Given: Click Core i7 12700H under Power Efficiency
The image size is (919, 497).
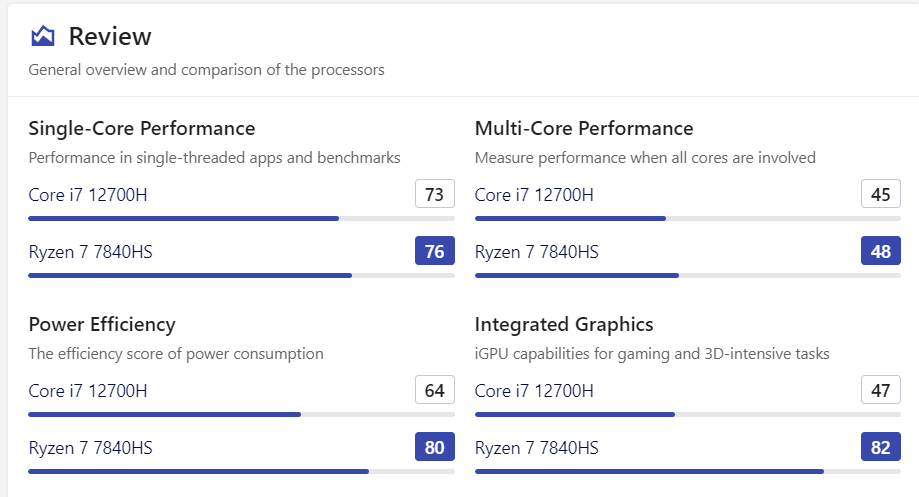Looking at the screenshot, I should 88,391.
